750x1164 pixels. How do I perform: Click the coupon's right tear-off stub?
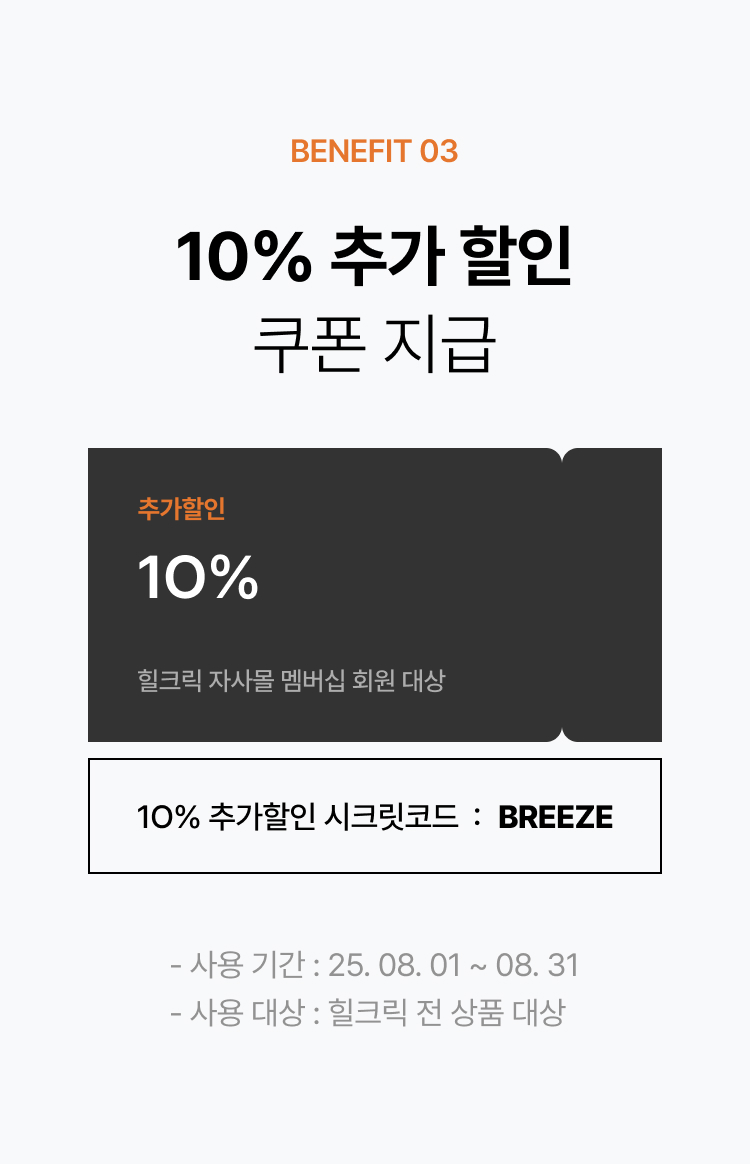pos(613,595)
